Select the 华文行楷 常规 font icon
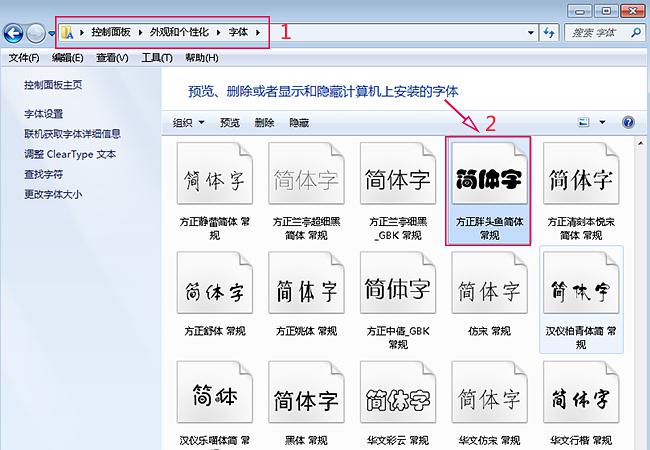 (581, 392)
